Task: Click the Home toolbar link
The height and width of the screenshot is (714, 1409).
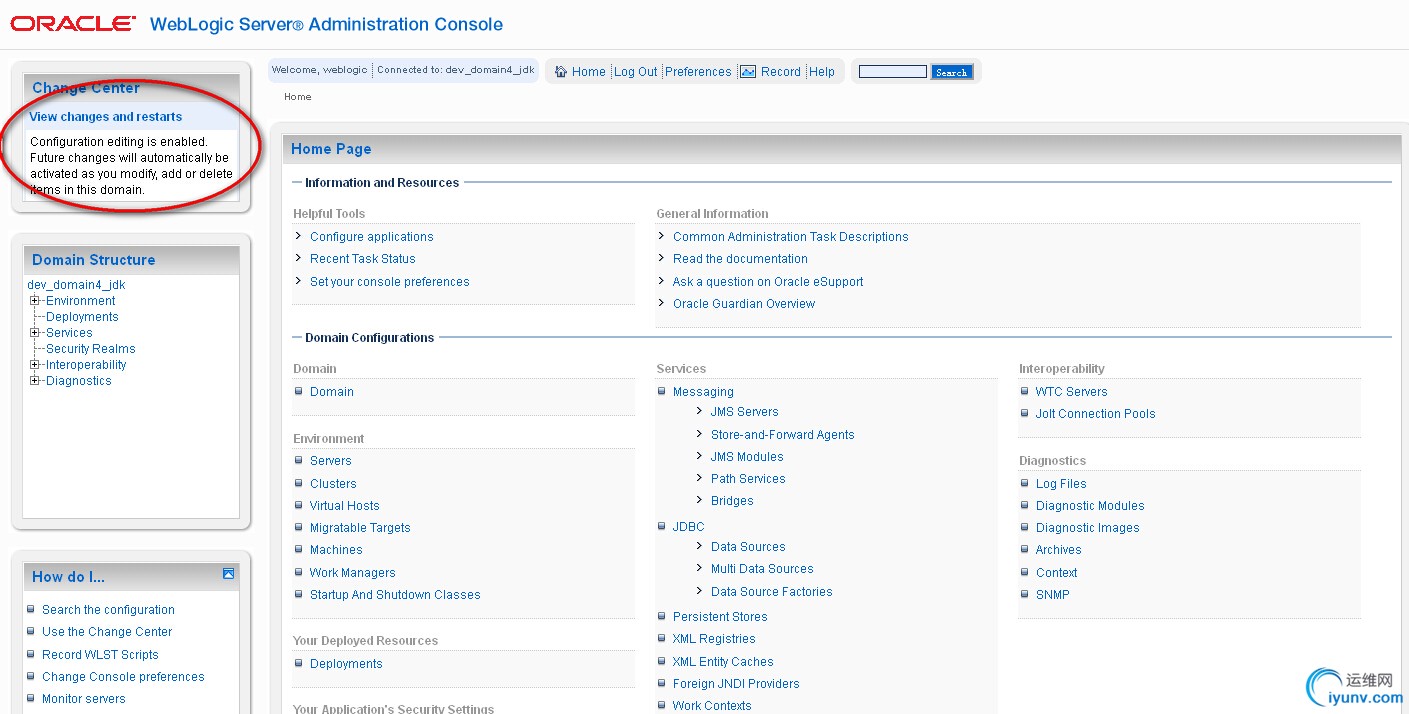Action: point(588,72)
